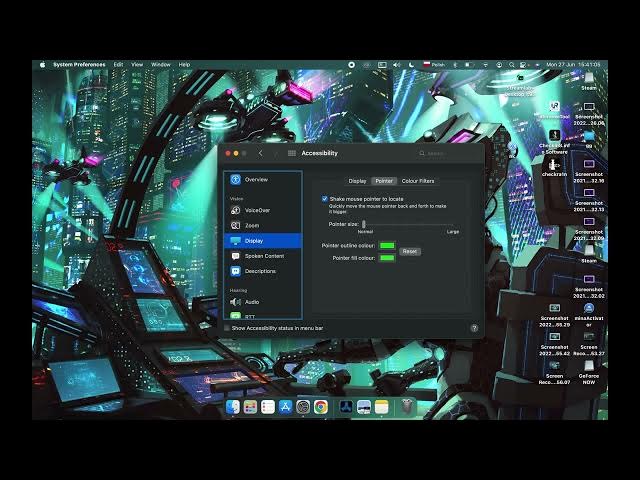Viewport: 640px width, 480px height.
Task: Open Overview in the Accessibility sidebar
Action: pos(263,180)
